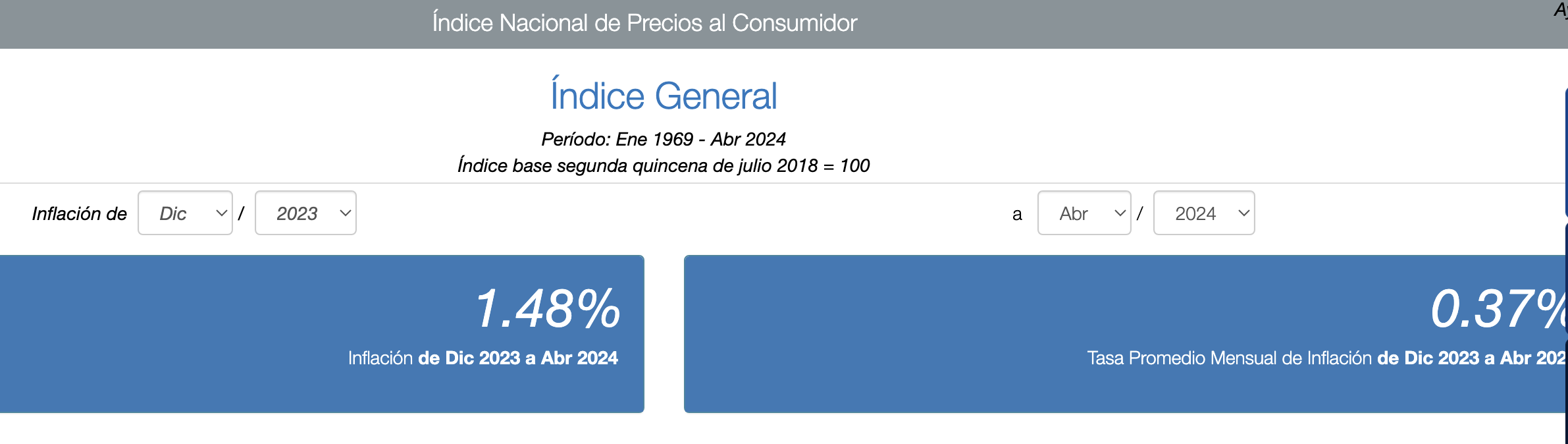The width and height of the screenshot is (1568, 444).
Task: Select the 1.48% inflation figure
Action: coord(548,308)
